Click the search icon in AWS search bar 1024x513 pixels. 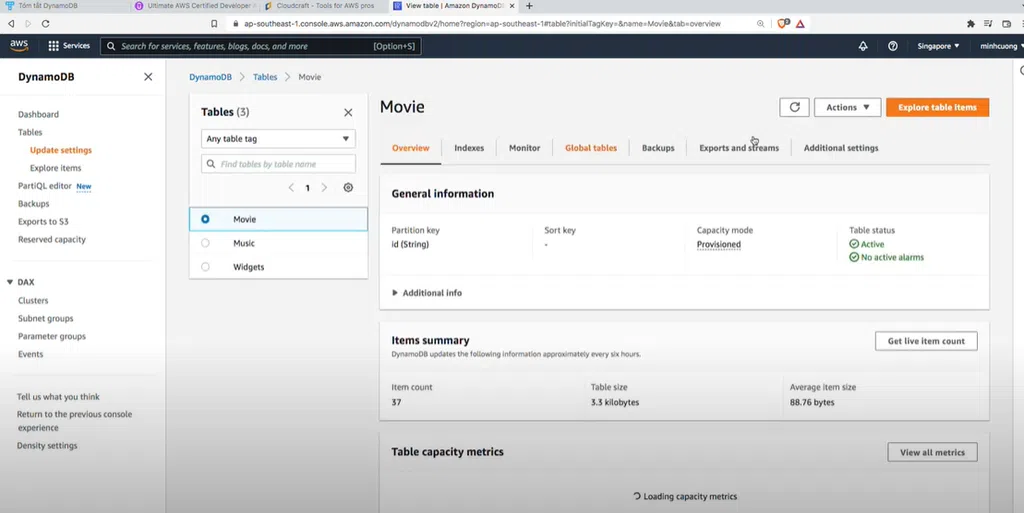coord(111,46)
